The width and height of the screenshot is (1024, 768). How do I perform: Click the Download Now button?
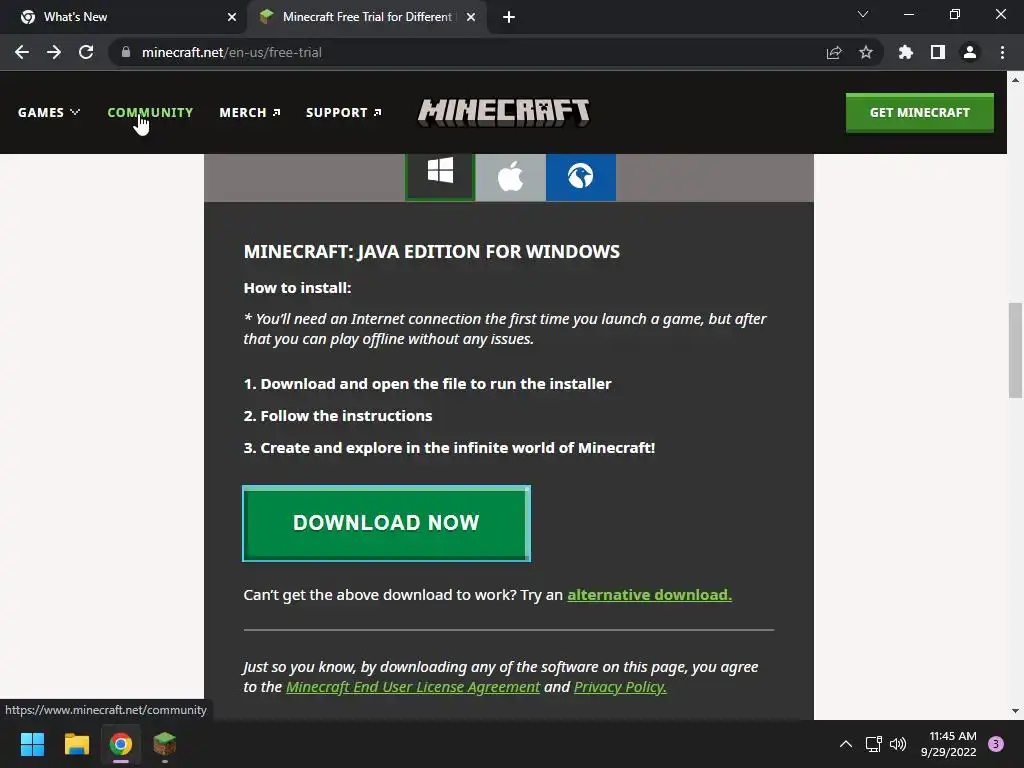pos(386,523)
